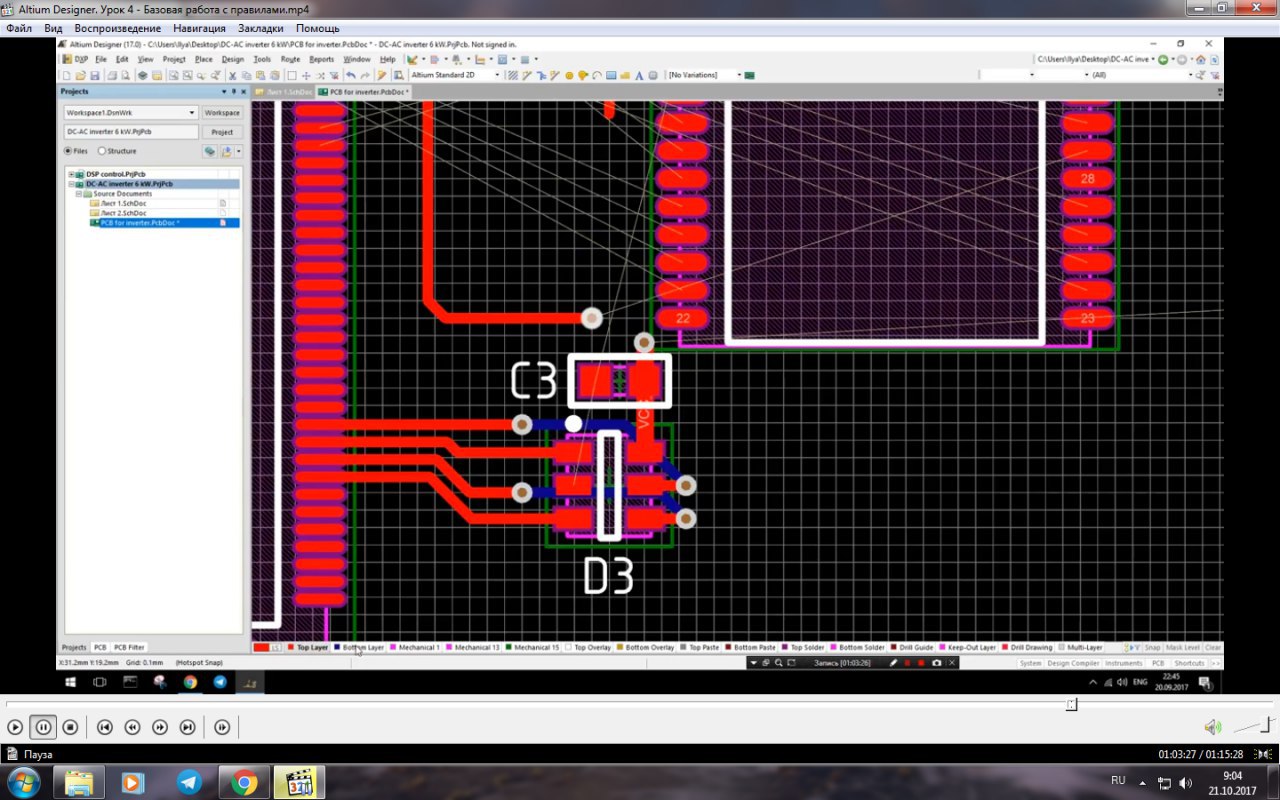Open the Design menu

point(232,59)
